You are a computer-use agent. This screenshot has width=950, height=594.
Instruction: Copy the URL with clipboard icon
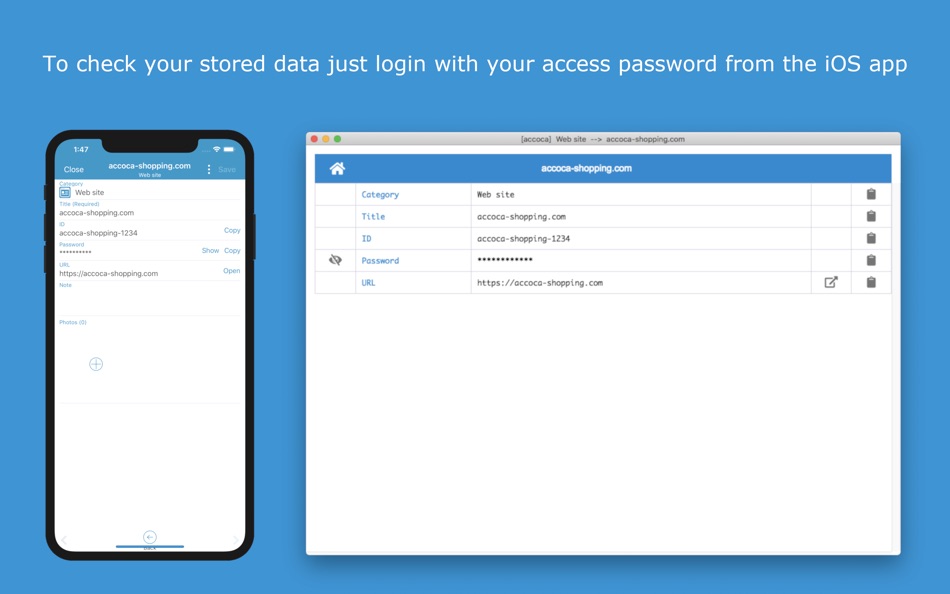click(871, 282)
